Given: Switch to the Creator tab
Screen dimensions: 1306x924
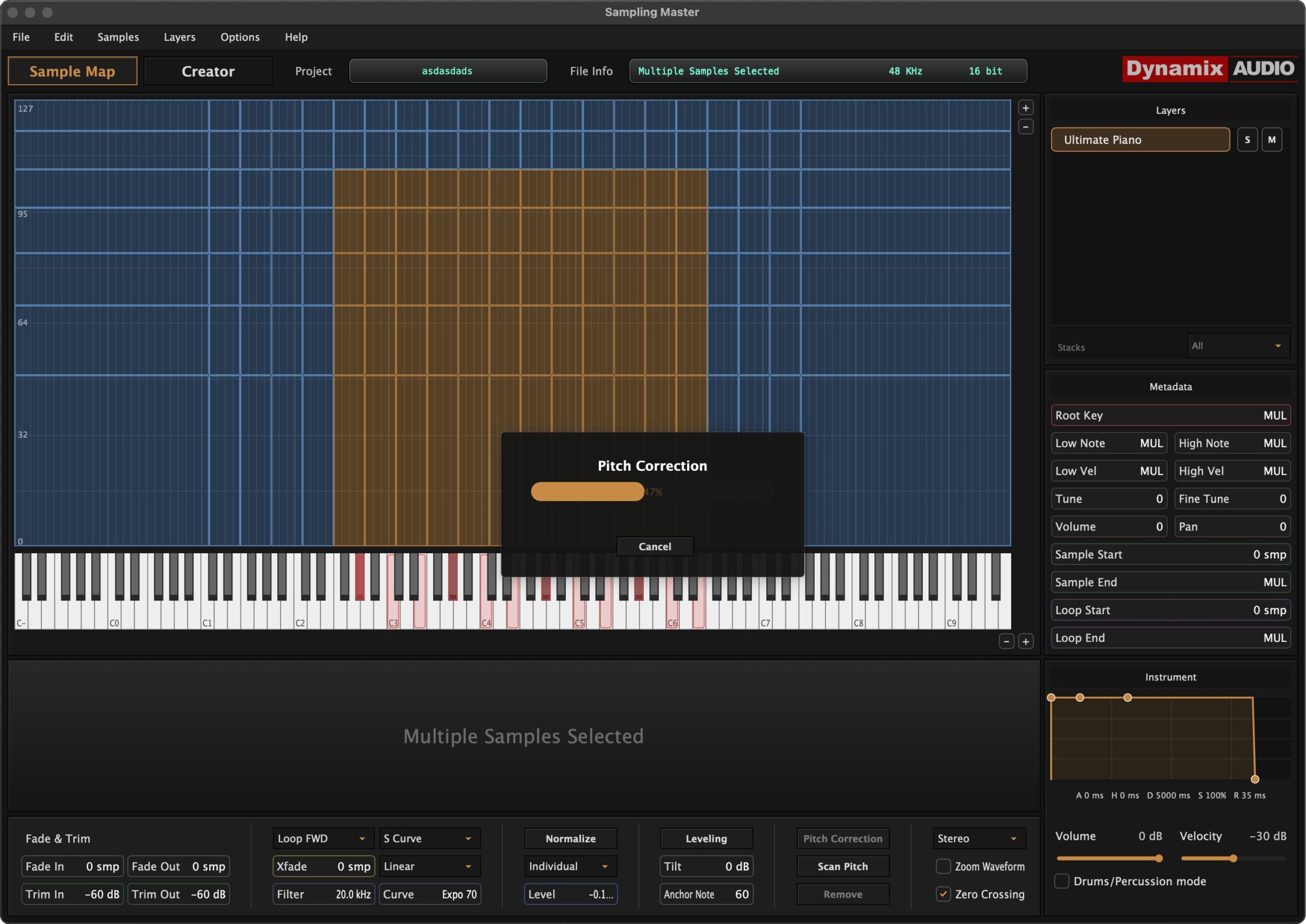Looking at the screenshot, I should [x=208, y=71].
